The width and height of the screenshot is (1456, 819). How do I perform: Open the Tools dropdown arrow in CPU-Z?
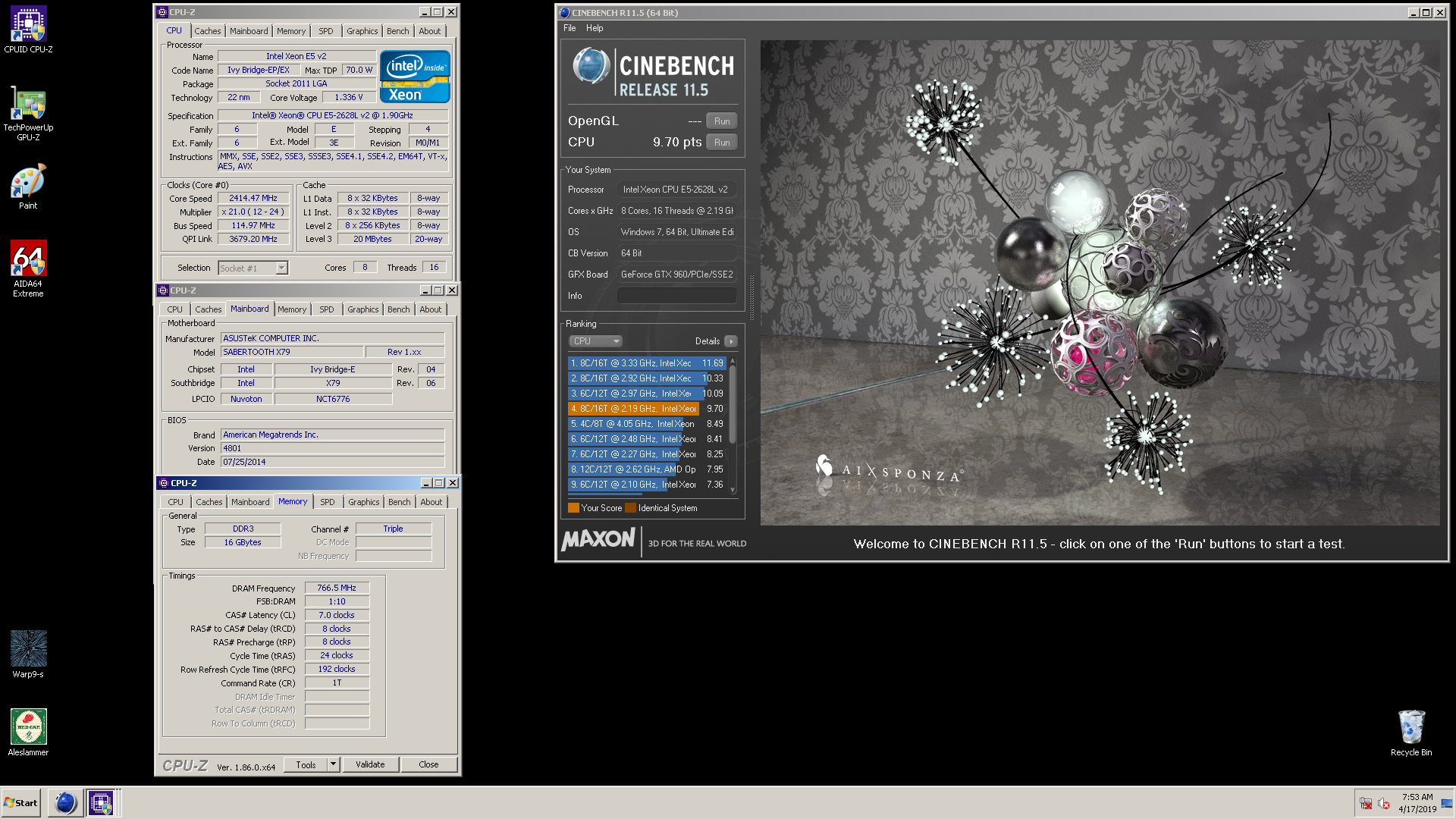(x=333, y=764)
